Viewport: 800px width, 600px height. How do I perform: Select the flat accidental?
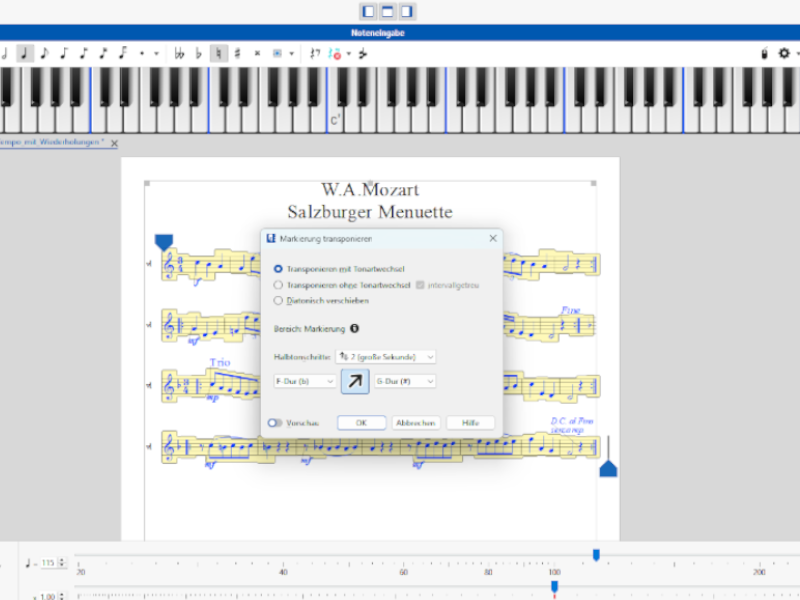[199, 53]
